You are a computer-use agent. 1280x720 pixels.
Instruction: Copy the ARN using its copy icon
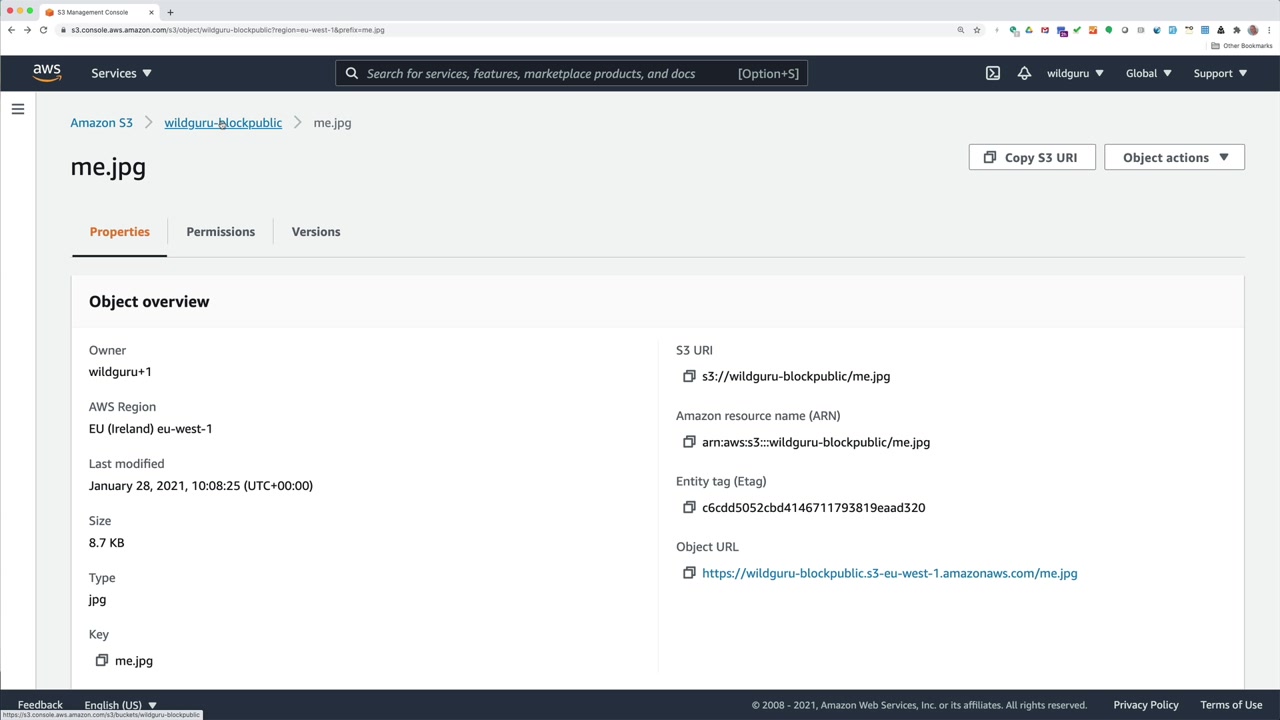689,442
